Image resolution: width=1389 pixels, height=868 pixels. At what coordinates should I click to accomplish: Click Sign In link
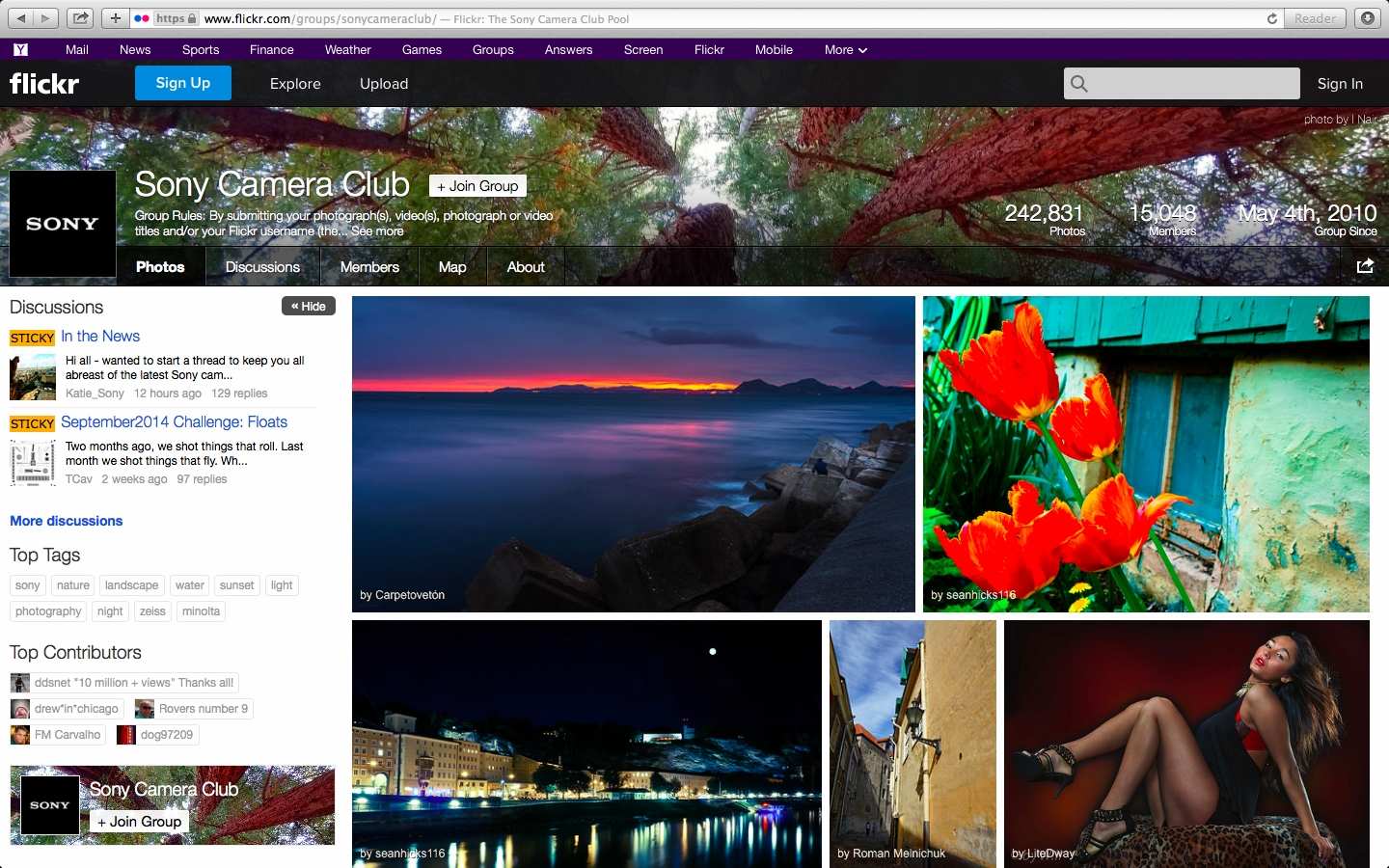(1341, 84)
